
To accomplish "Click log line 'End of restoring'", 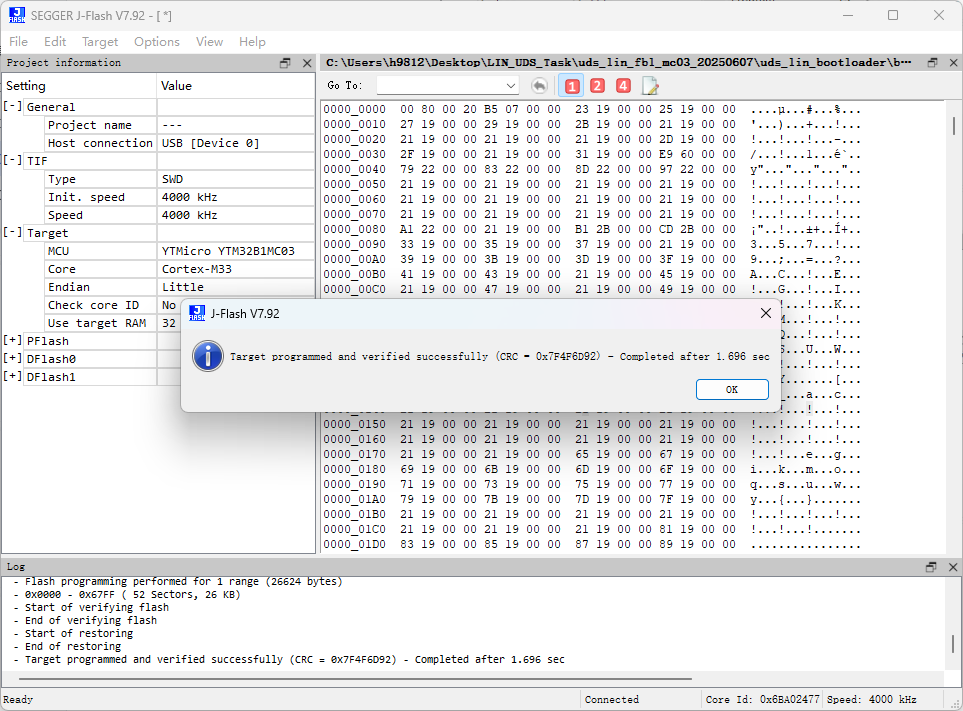I will tap(72, 646).
